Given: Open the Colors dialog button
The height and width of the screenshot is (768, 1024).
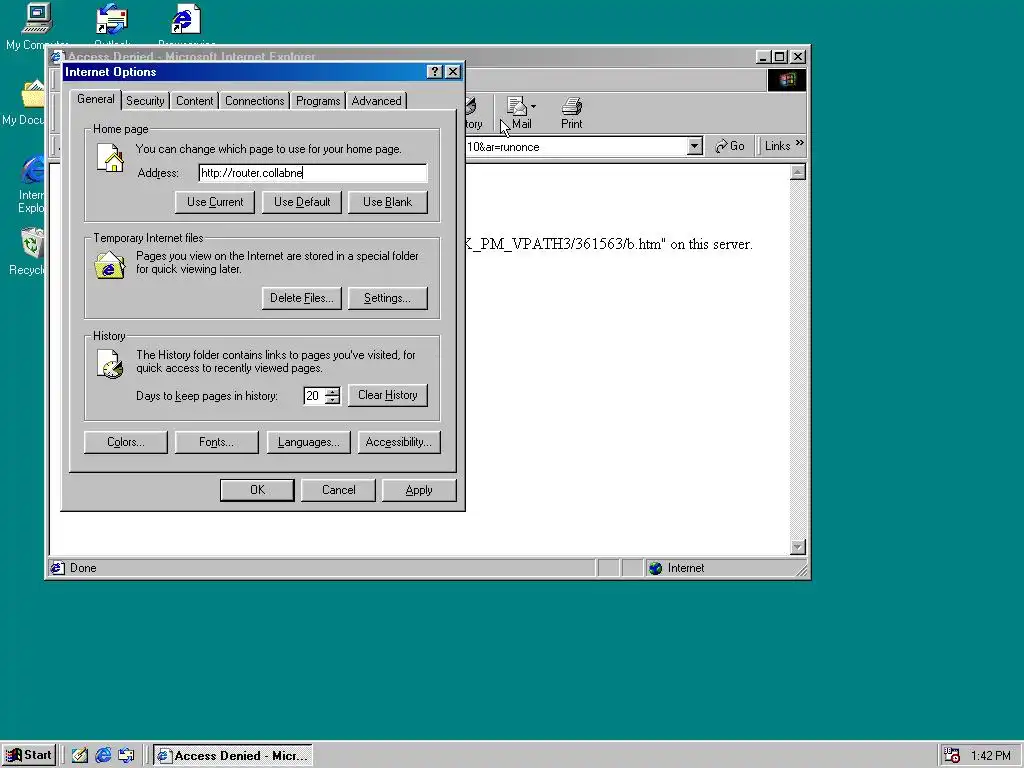Looking at the screenshot, I should [x=125, y=442].
